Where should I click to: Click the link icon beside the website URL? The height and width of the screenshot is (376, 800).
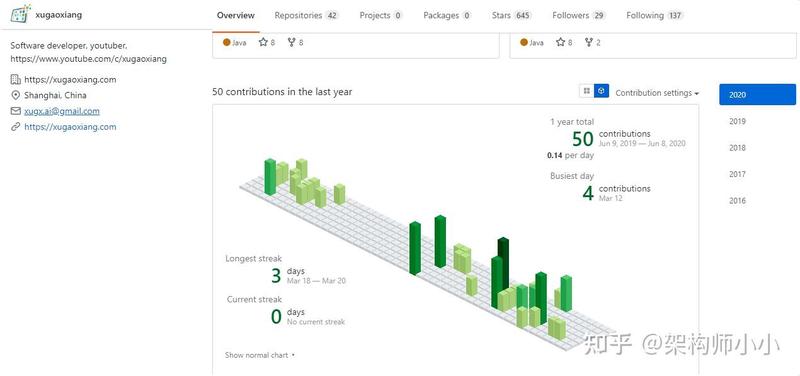click(x=16, y=127)
